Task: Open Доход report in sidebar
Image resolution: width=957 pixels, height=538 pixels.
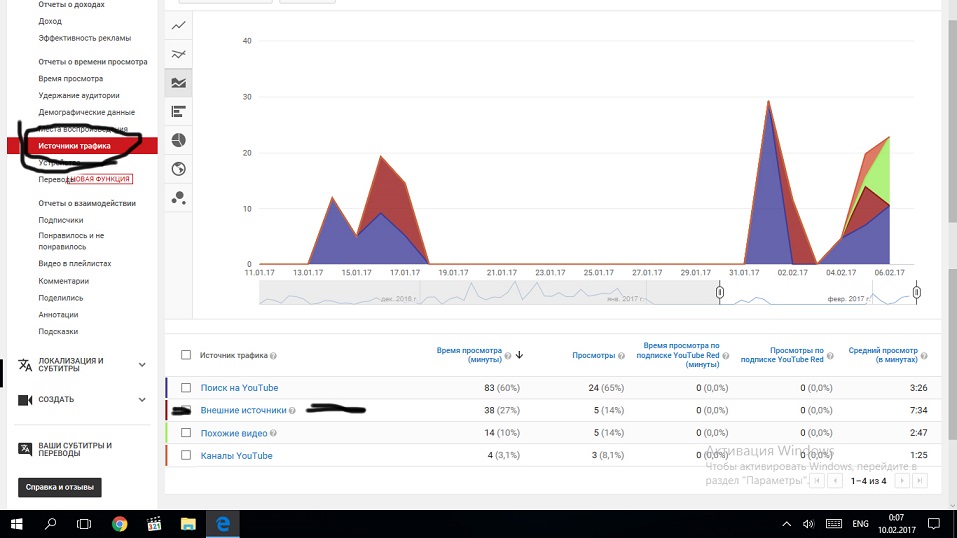Action: coord(50,21)
